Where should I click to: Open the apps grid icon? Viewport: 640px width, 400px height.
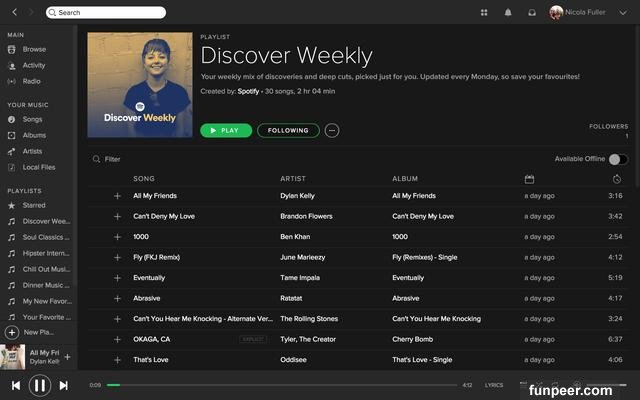coord(484,13)
